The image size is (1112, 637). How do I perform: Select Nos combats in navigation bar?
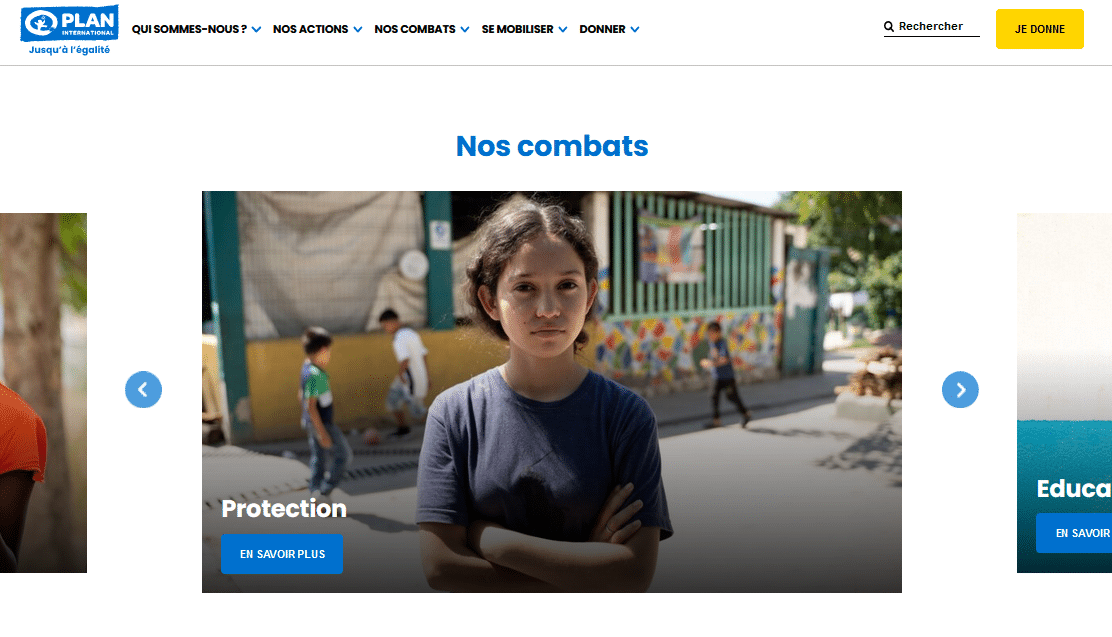[x=415, y=29]
